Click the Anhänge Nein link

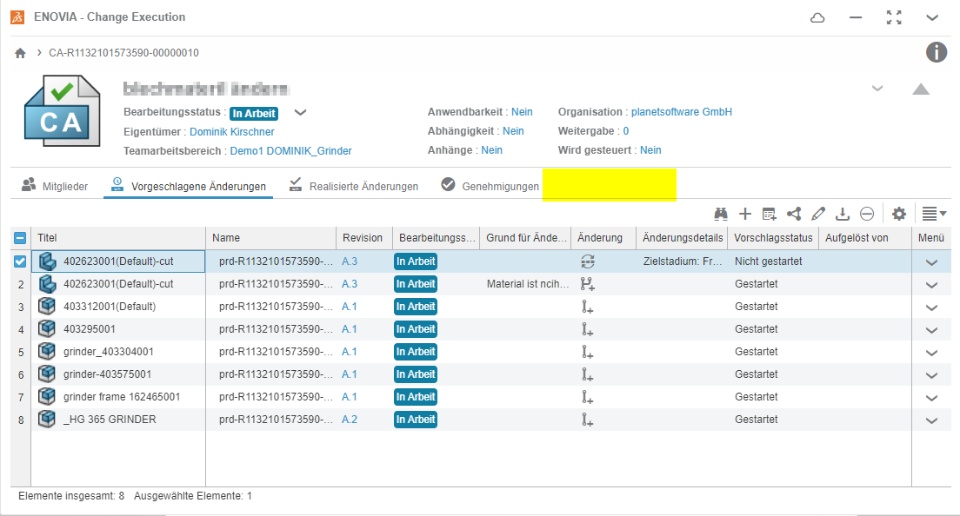[x=492, y=150]
